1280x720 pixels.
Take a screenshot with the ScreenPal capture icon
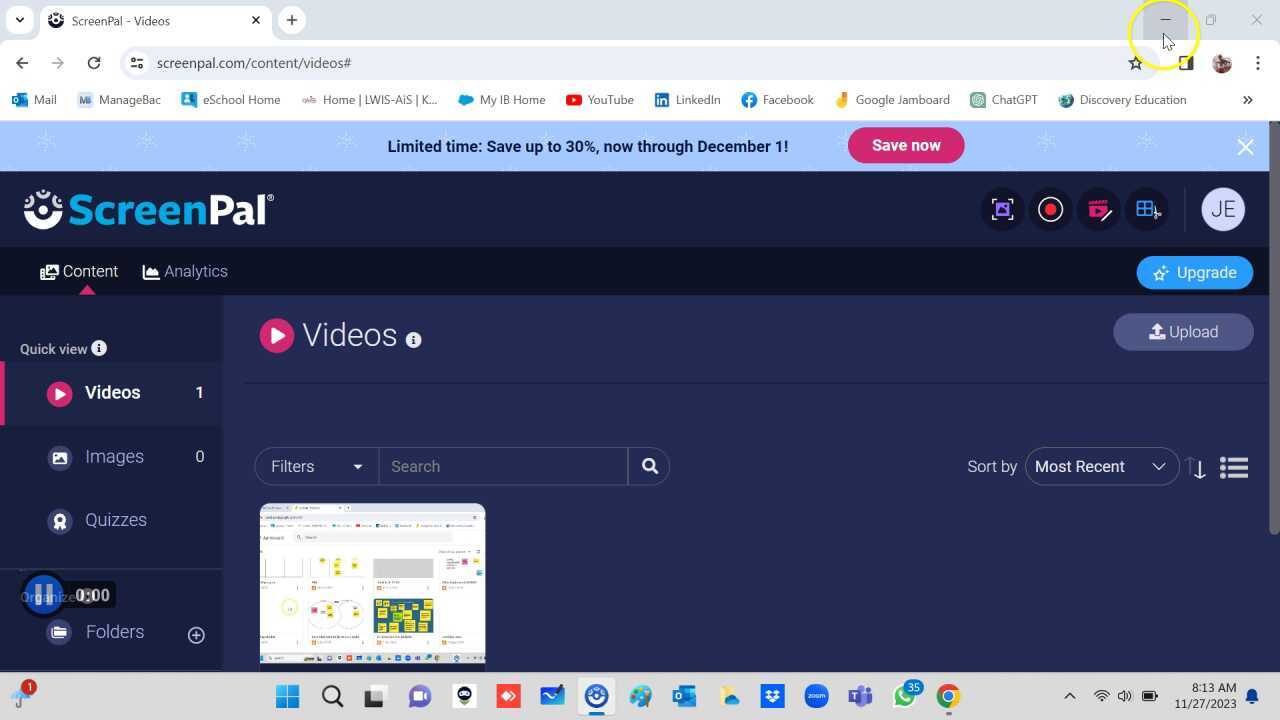(1002, 209)
